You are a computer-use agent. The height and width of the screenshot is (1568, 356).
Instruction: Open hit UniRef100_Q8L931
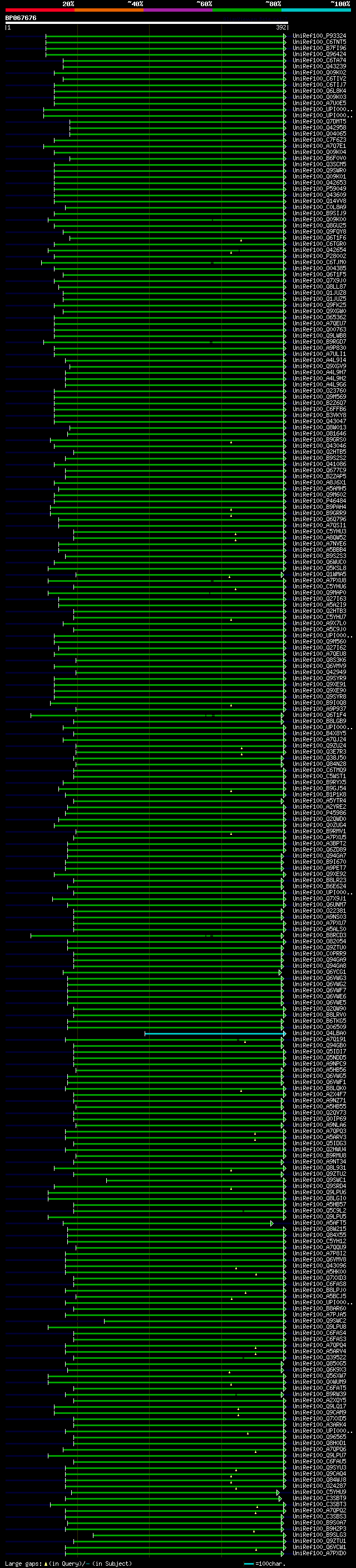coord(319,1168)
